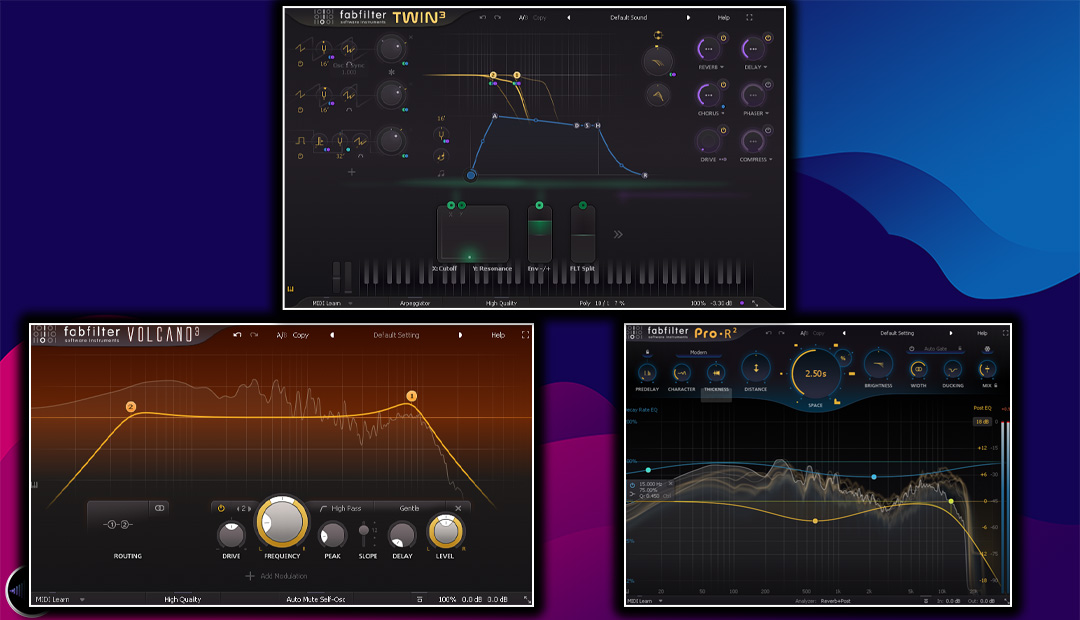The width and height of the screenshot is (1080, 620).
Task: Copy the A/B state in Twin 3
Action: click(x=539, y=17)
